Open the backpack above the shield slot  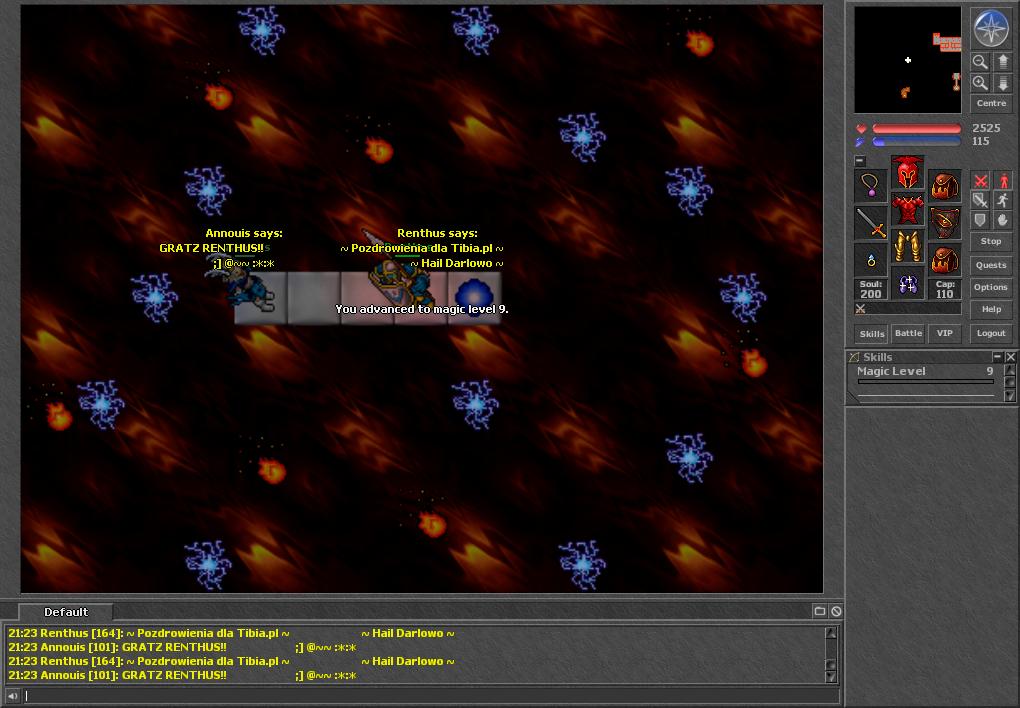945,186
